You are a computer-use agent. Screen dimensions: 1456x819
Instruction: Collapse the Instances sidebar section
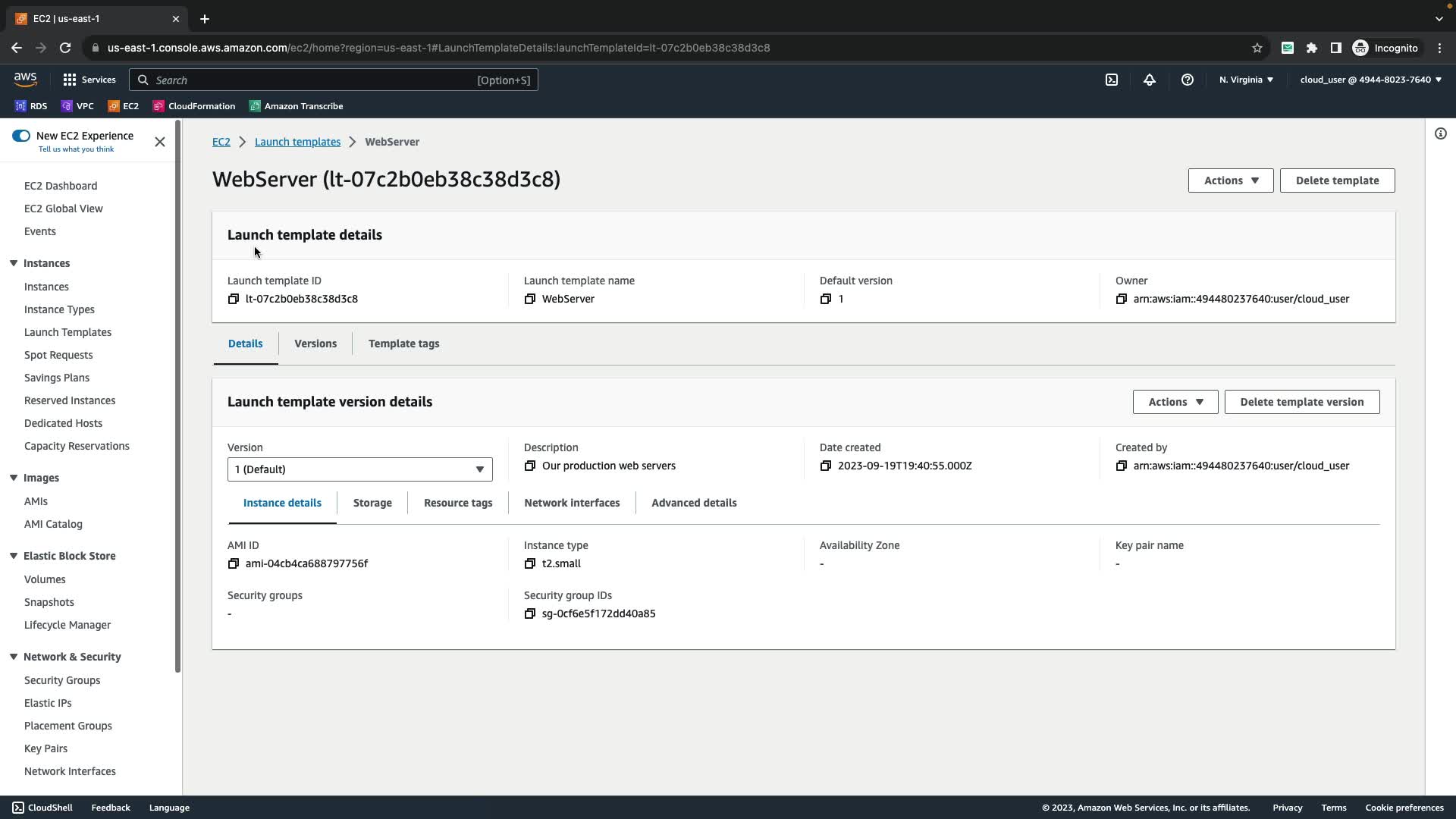[14, 263]
